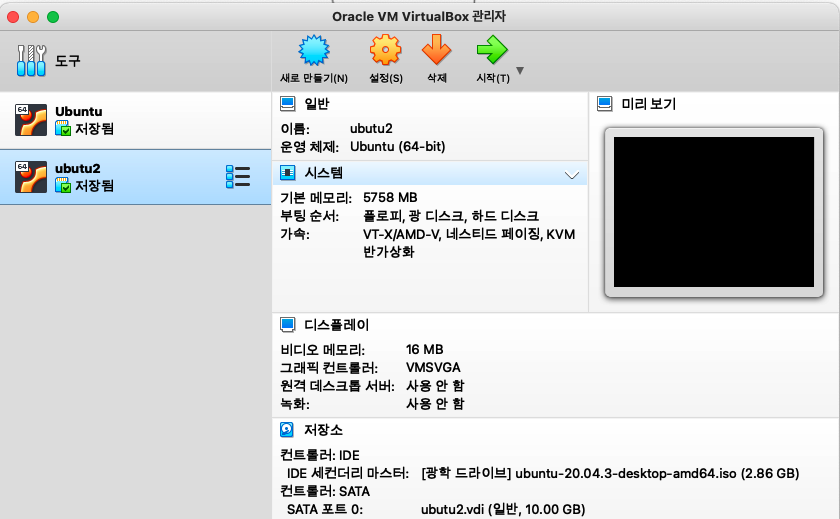Screen dimensions: 840x519
Task: Click the 일반 section monitor icon
Action: click(x=288, y=104)
